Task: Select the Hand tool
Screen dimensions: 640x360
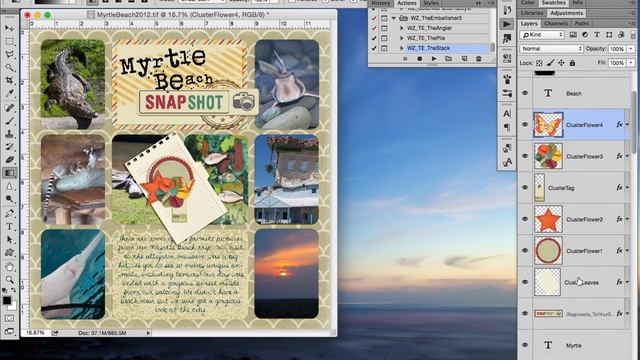Action: coord(9,267)
